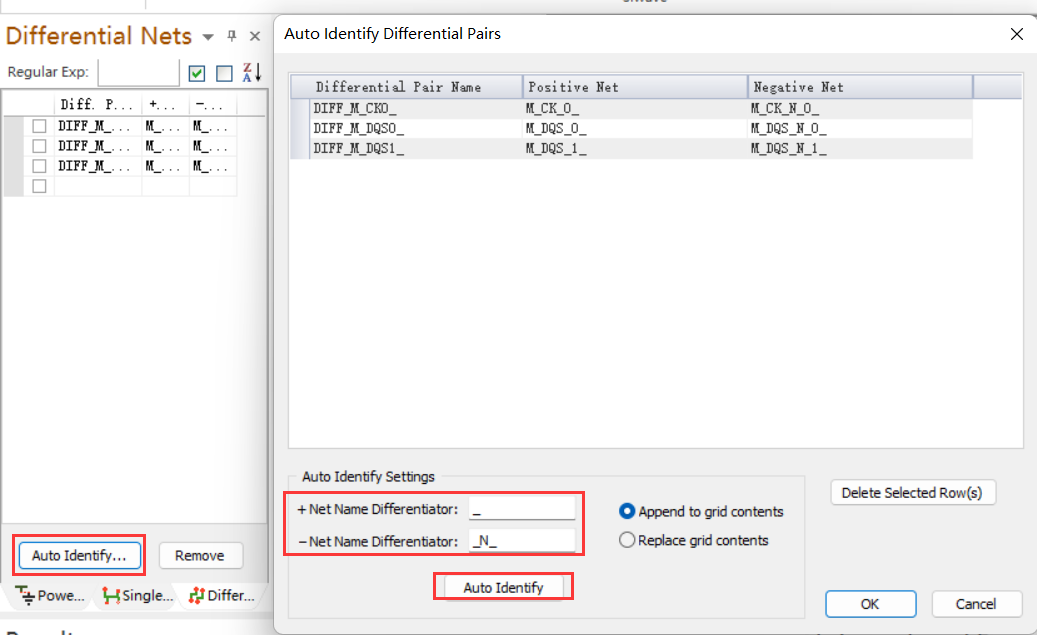Tick the third DIFF_M row checkbox
This screenshot has height=635, width=1037.
(39, 166)
